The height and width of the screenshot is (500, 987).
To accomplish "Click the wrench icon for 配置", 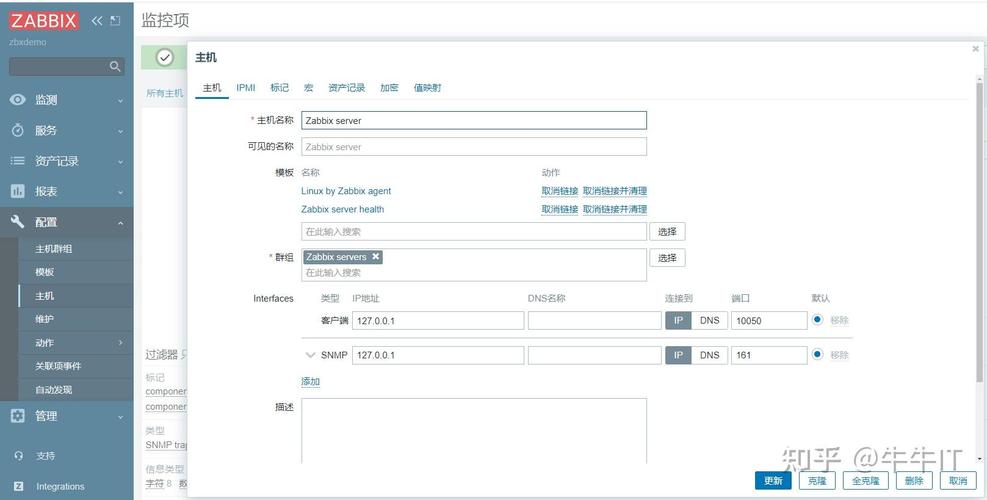I will 18,222.
